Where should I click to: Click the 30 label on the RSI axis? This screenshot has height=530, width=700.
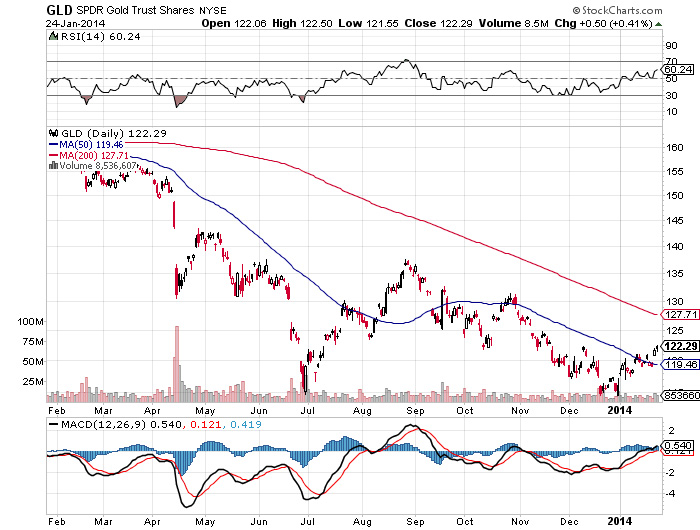point(671,96)
